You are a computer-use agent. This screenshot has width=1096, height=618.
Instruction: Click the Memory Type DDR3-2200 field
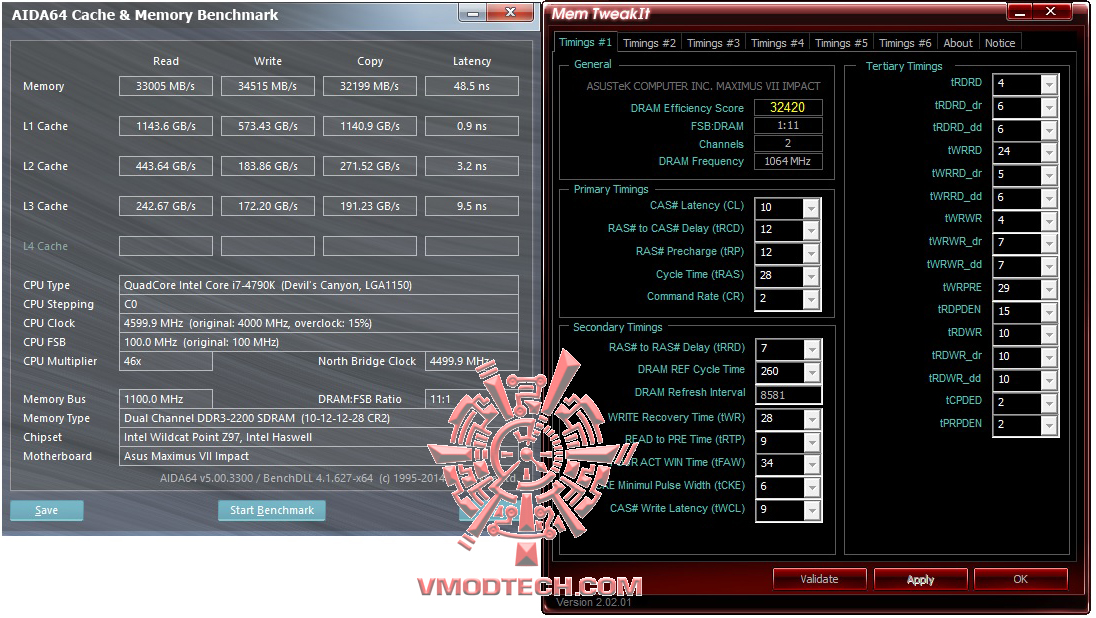319,418
